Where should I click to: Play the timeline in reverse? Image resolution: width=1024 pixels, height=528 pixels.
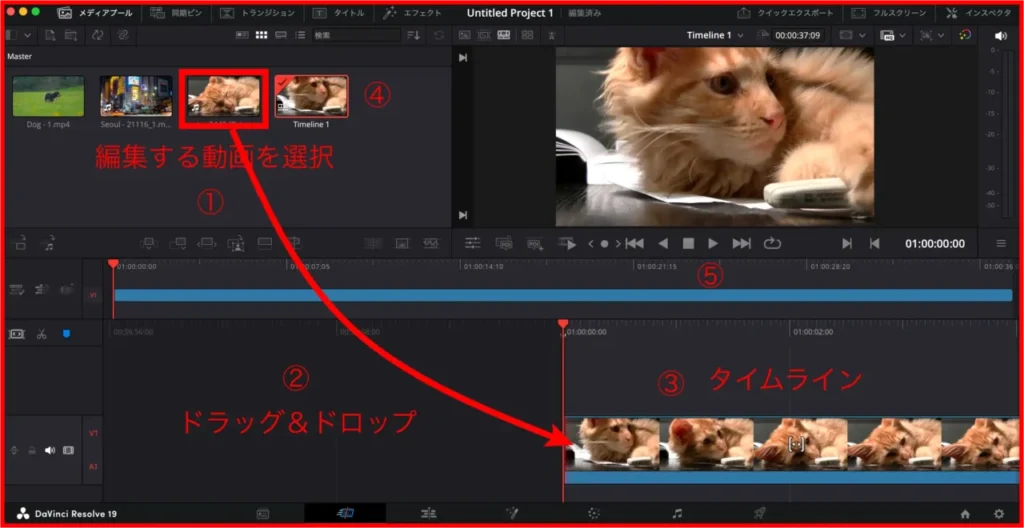[x=663, y=244]
